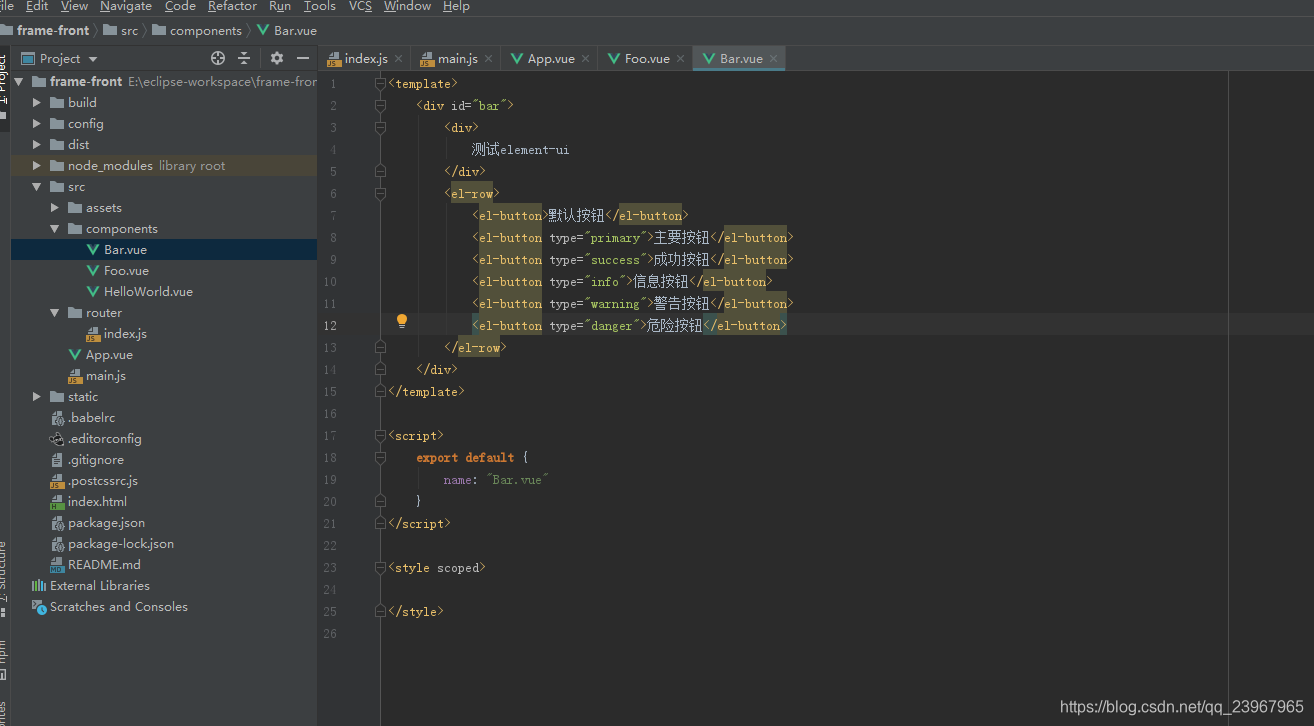Select .postcssrc.js in the tree
The width and height of the screenshot is (1314, 726).
pyautogui.click(x=102, y=481)
